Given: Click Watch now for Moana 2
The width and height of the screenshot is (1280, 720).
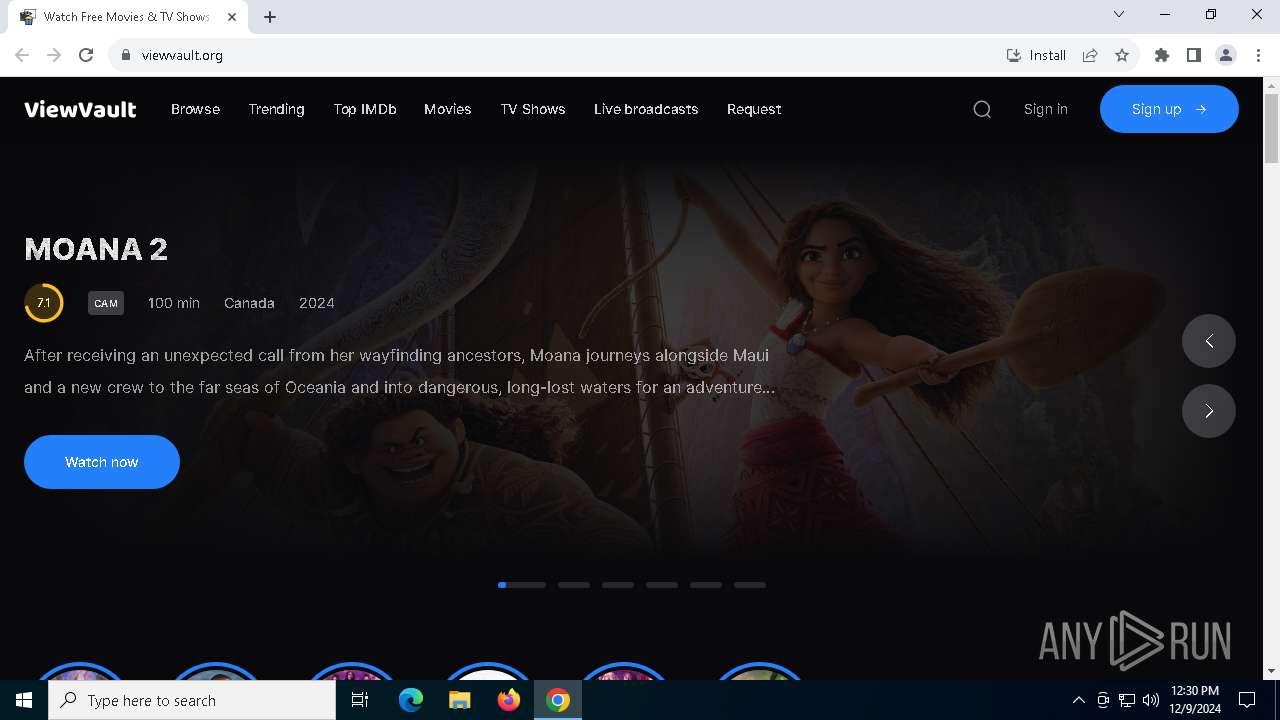Looking at the screenshot, I should (x=102, y=462).
